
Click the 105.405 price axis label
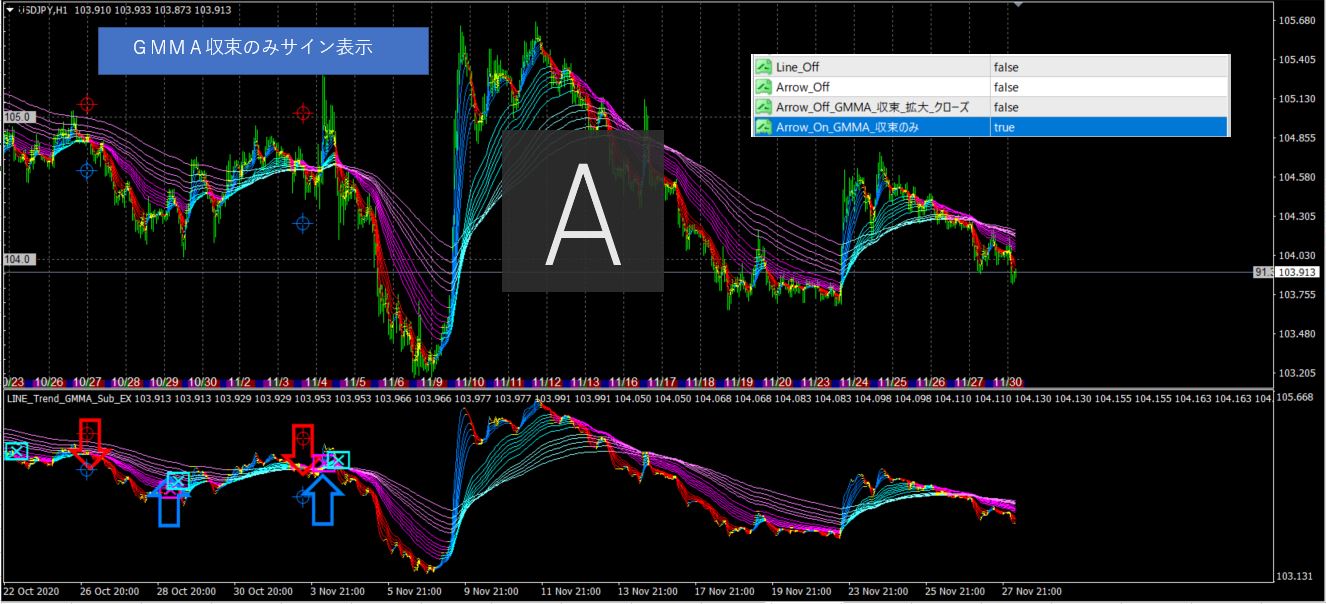tap(1298, 60)
